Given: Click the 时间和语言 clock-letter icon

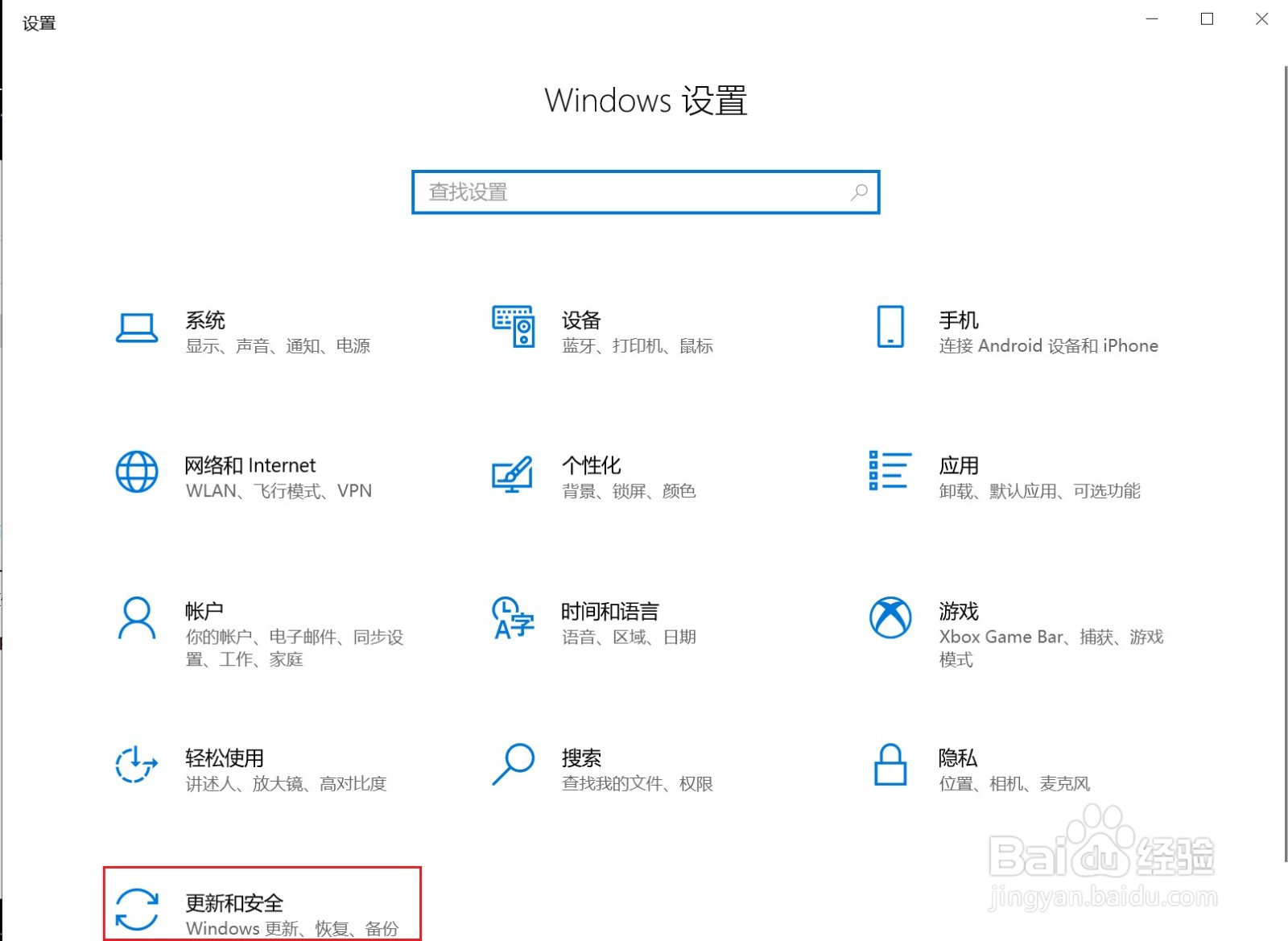Looking at the screenshot, I should pyautogui.click(x=514, y=618).
